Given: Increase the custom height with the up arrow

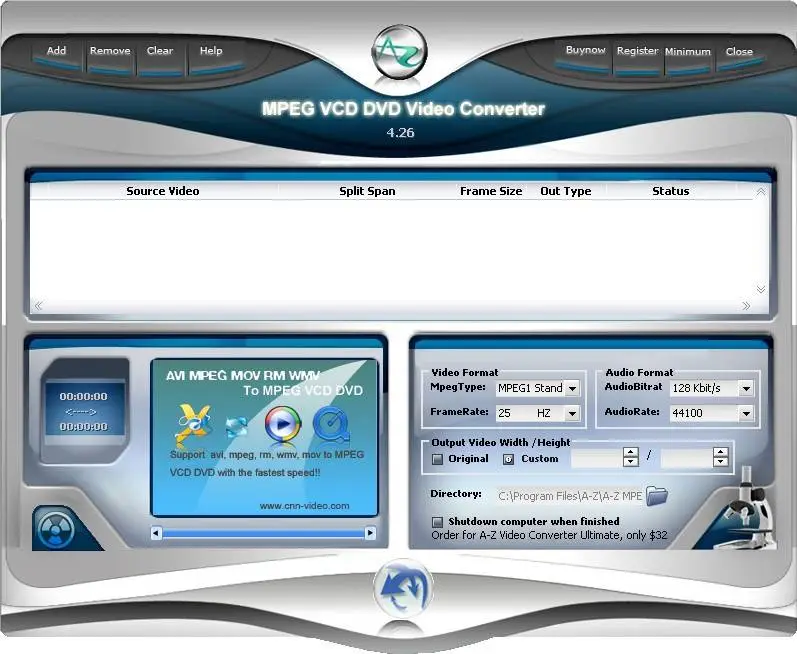Looking at the screenshot, I should coord(720,452).
